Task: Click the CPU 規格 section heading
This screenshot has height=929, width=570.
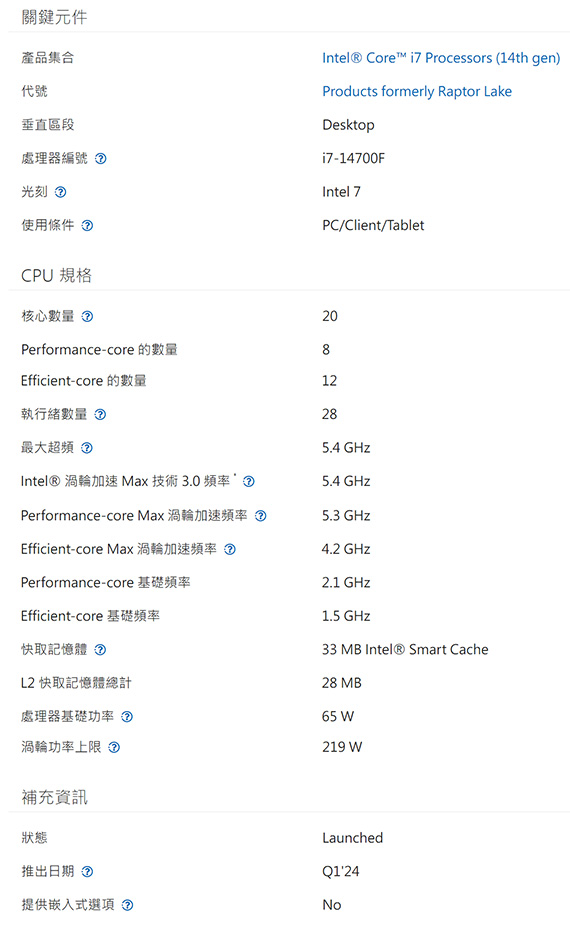Action: coord(56,276)
